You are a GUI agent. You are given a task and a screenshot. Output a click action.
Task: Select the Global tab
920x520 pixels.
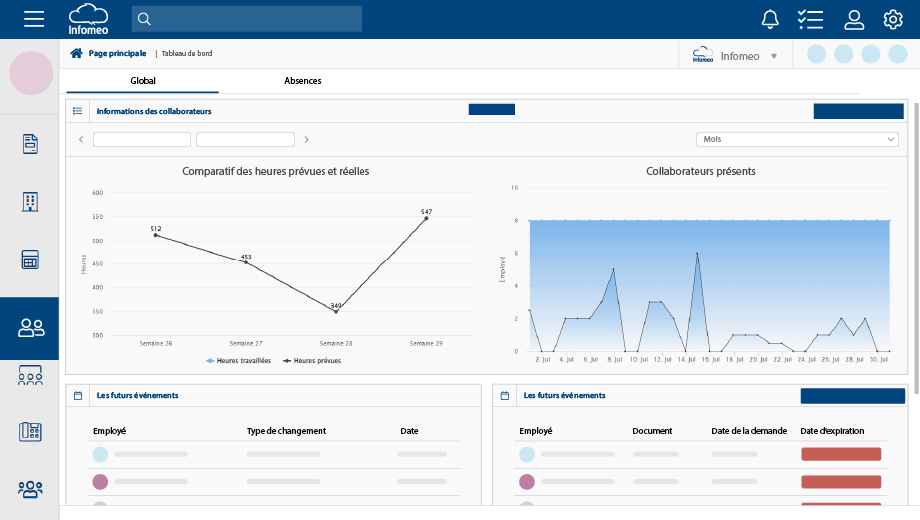143,81
